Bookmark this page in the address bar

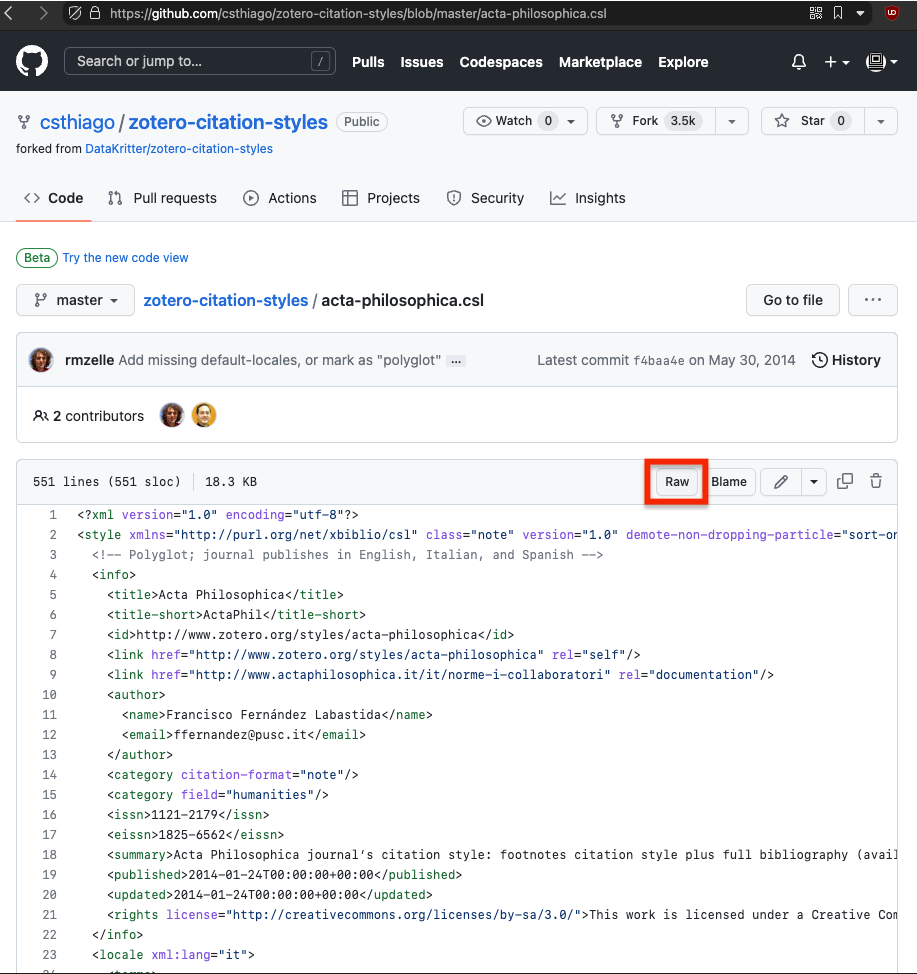point(838,13)
